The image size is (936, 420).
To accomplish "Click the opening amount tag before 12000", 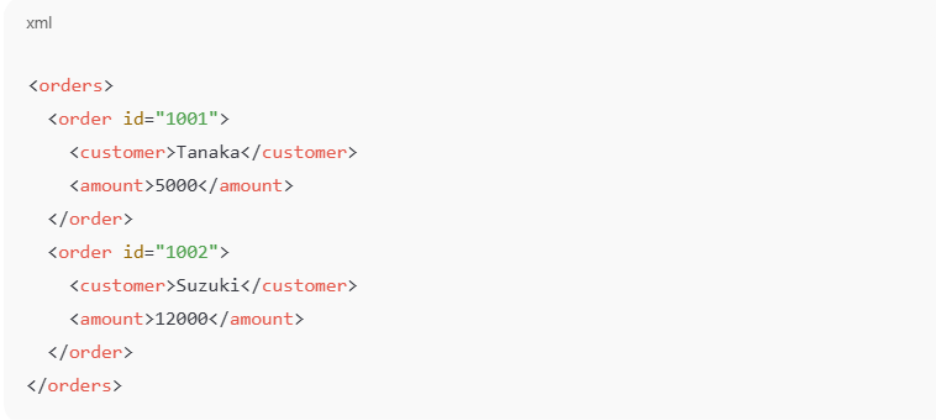I will tap(112, 319).
